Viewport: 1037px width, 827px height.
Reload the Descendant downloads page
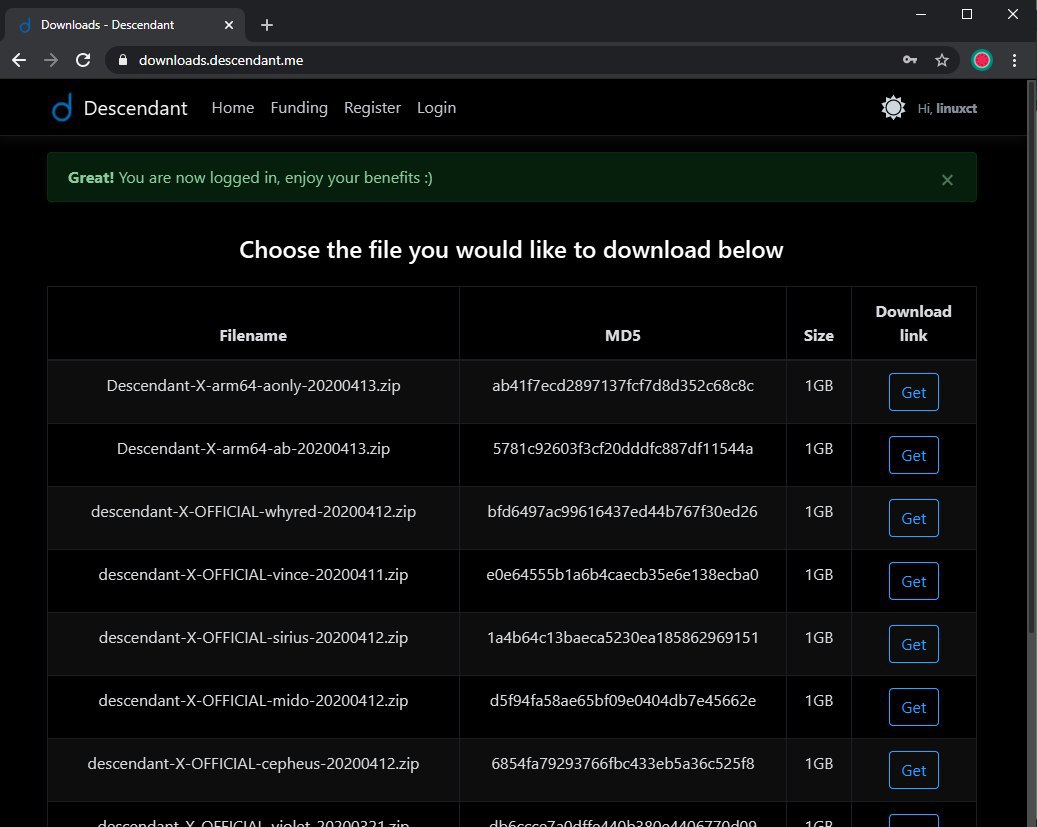coord(83,60)
